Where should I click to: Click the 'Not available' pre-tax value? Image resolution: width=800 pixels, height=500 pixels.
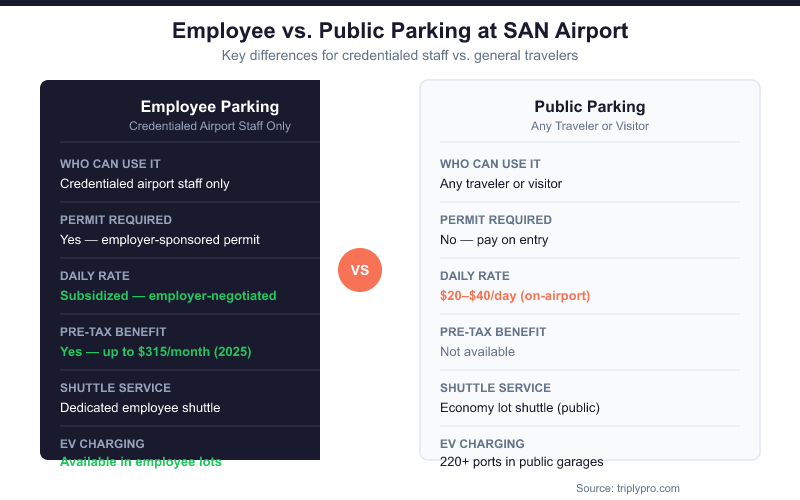point(477,351)
